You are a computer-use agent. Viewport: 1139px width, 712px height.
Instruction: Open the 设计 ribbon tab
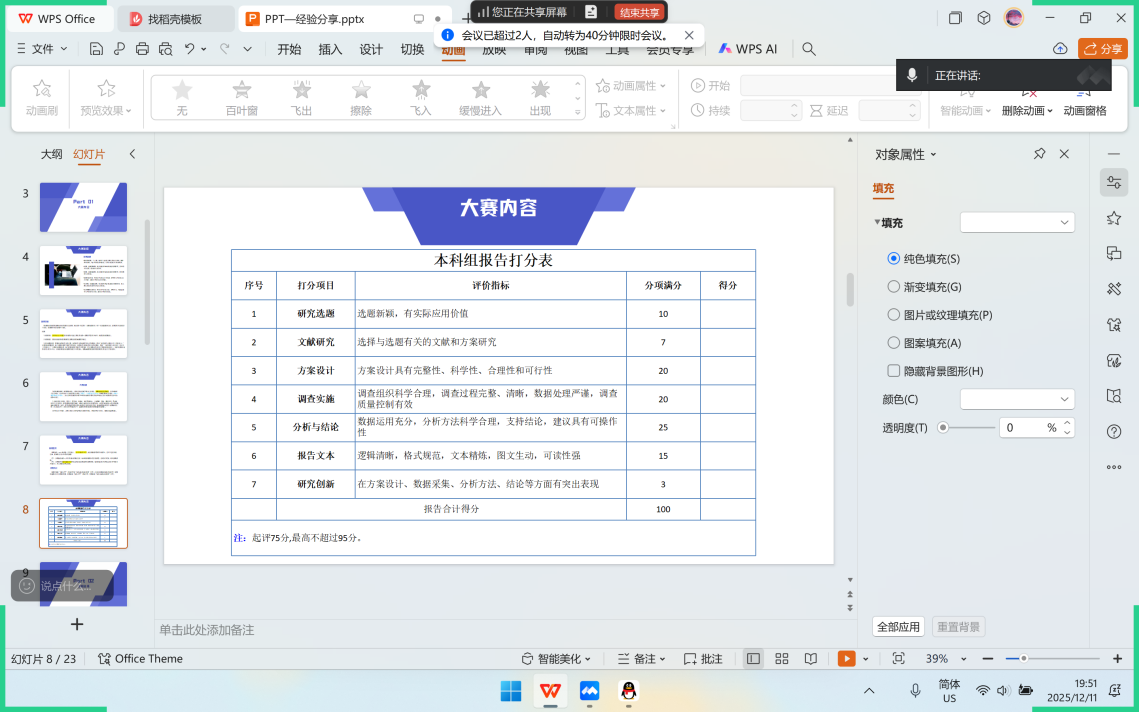click(371, 49)
